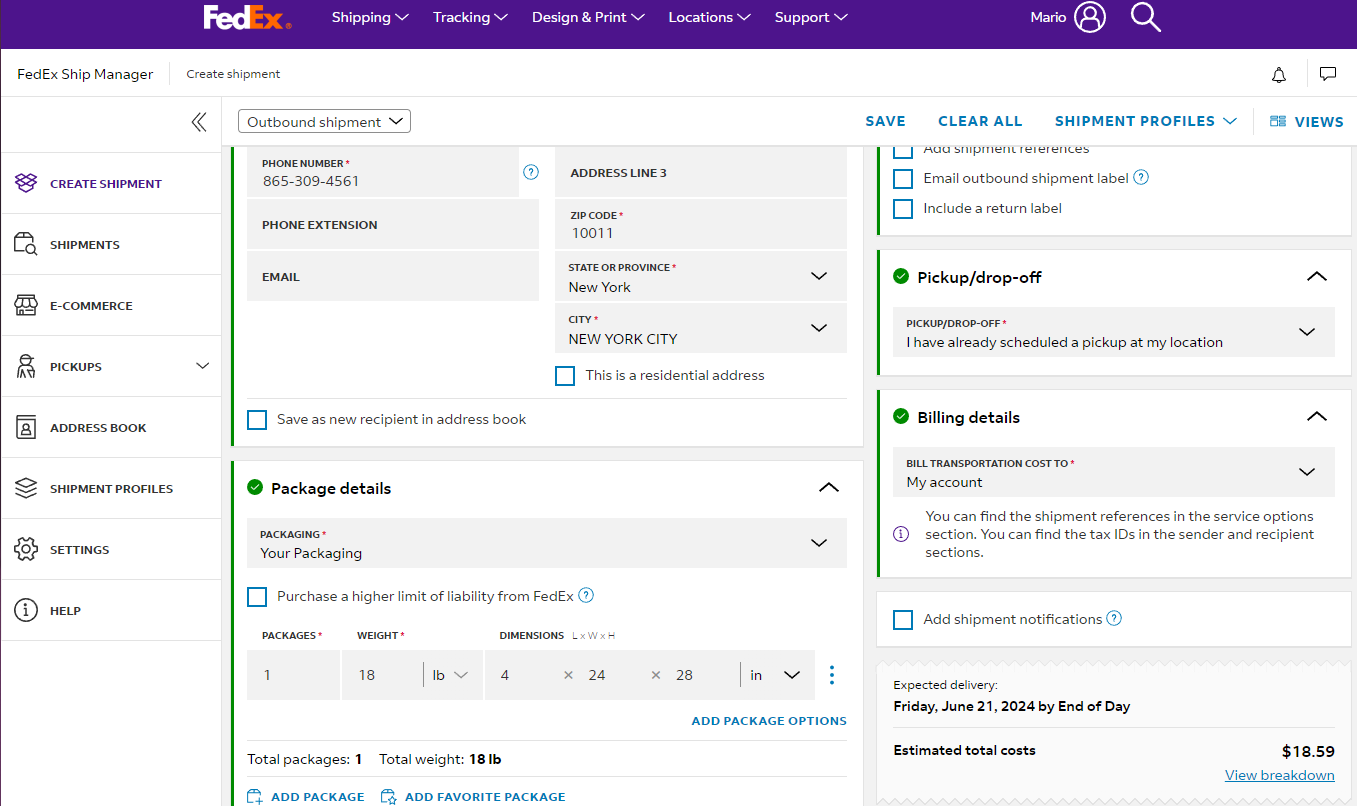This screenshot has height=806, width=1357.
Task: Open the Packaging dropdown
Action: (547, 543)
